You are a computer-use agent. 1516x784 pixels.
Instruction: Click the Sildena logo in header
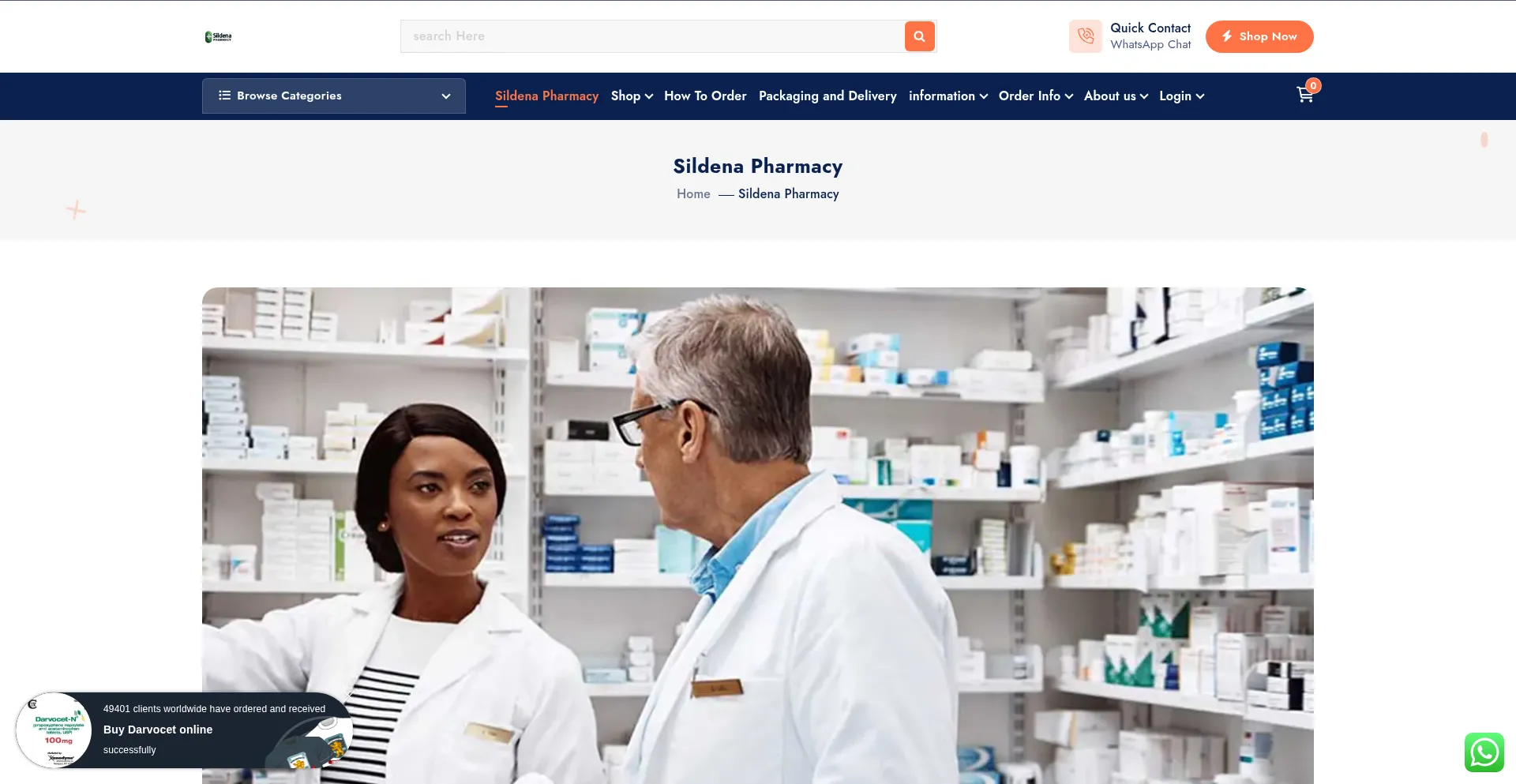click(219, 36)
